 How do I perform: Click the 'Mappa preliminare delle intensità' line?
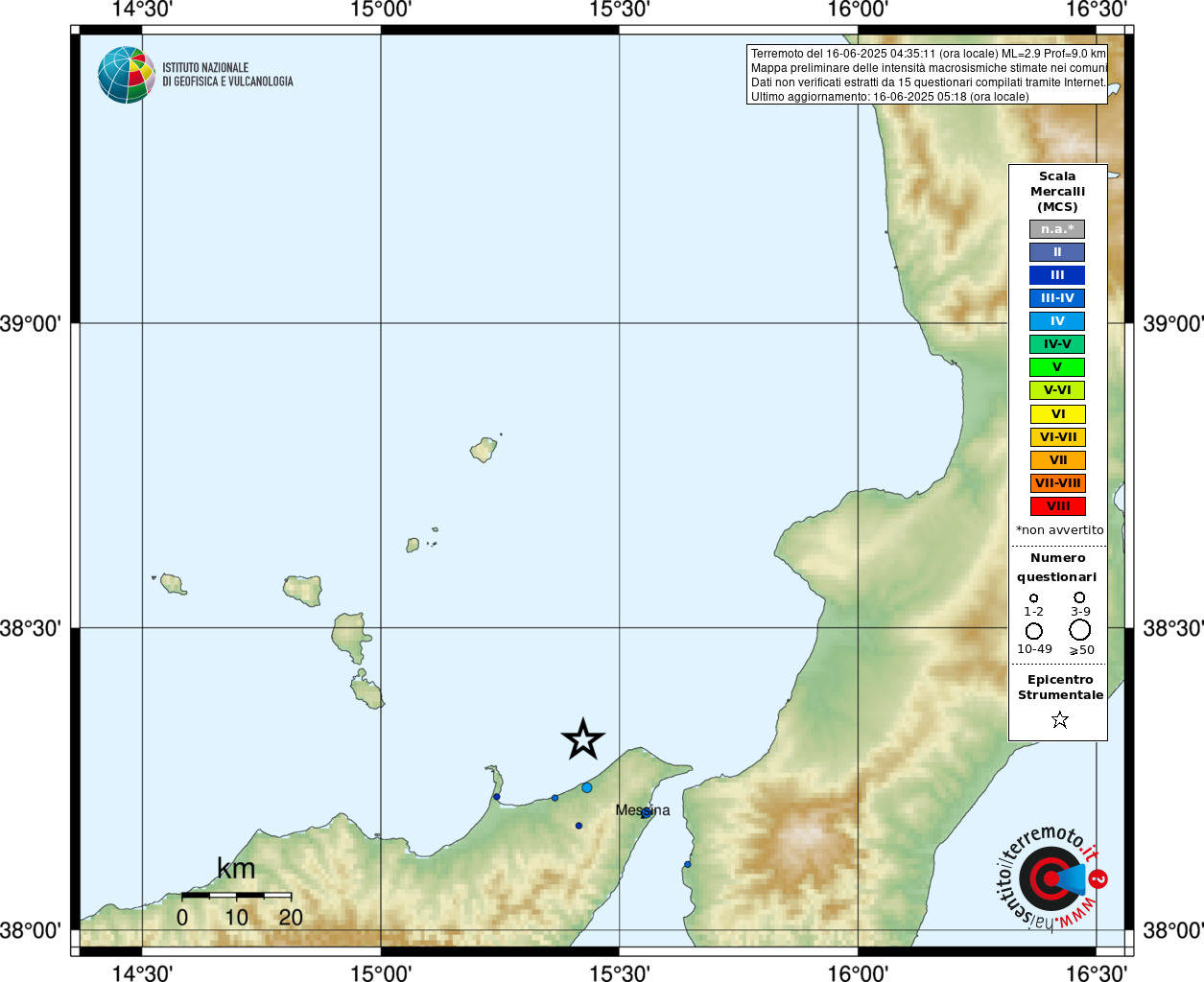pos(929,68)
